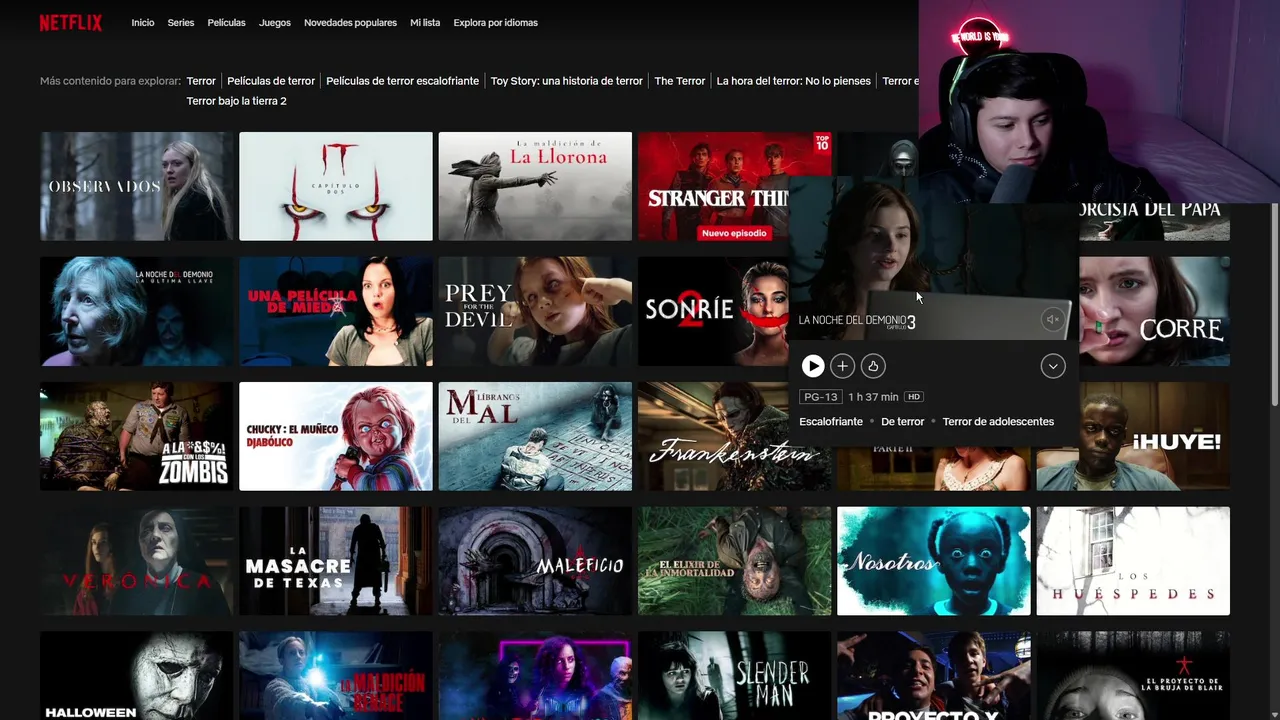Open the Proyecto X thumbnail
Image resolution: width=1280 pixels, height=720 pixels.
click(933, 676)
